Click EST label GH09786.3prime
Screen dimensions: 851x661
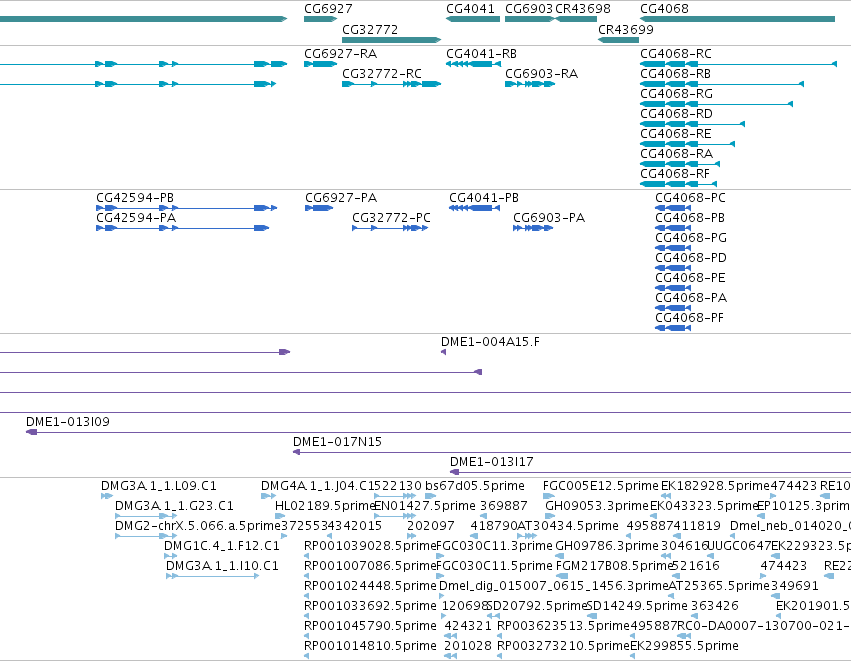click(607, 546)
